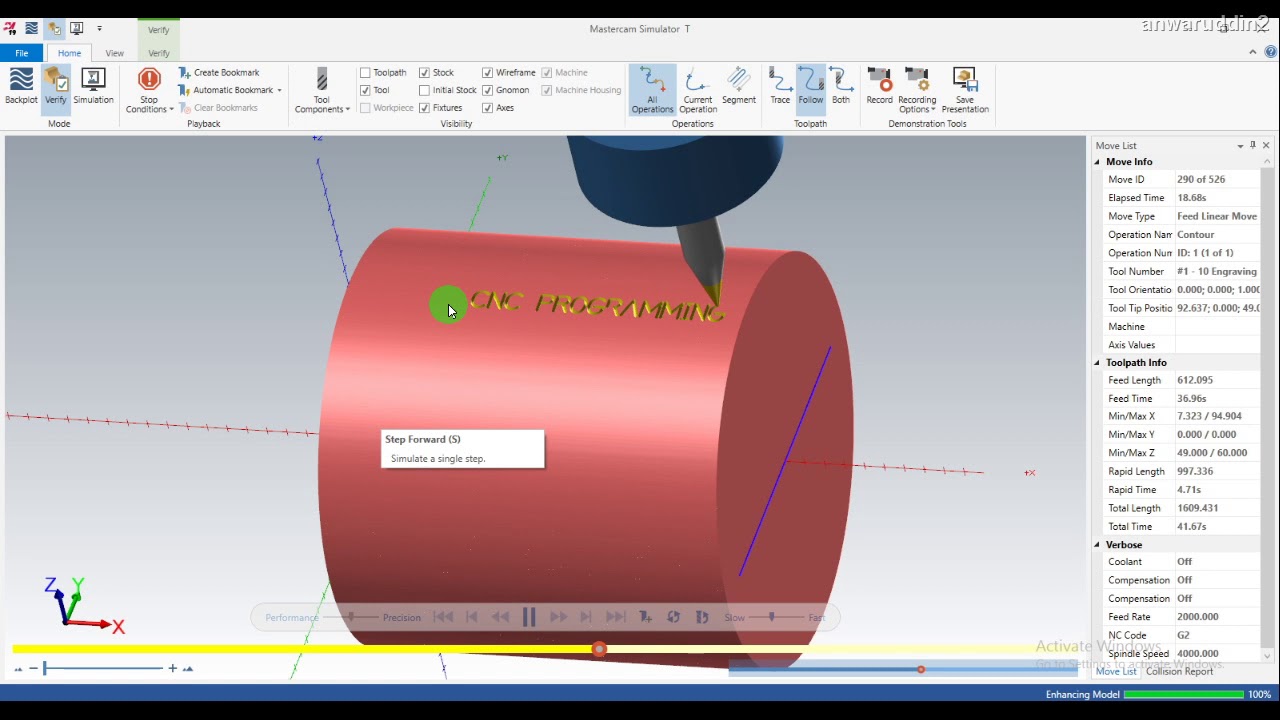Viewport: 1280px width, 720px height.
Task: Click Create Bookmark
Action: 219,72
